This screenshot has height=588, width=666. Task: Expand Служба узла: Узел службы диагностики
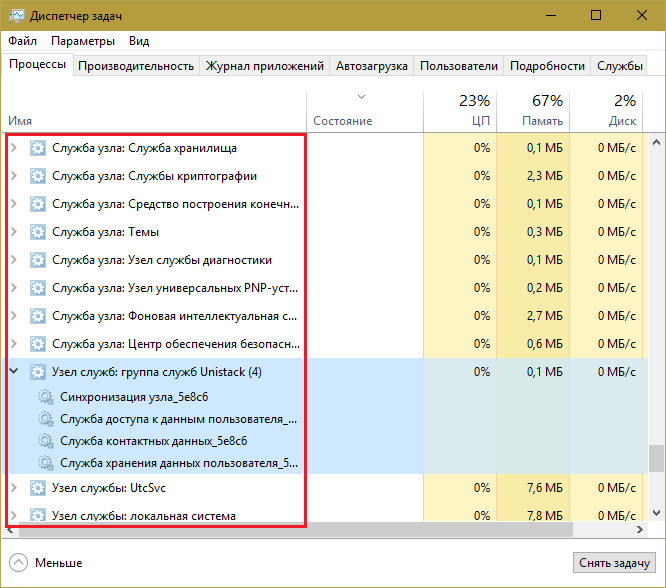[14, 260]
